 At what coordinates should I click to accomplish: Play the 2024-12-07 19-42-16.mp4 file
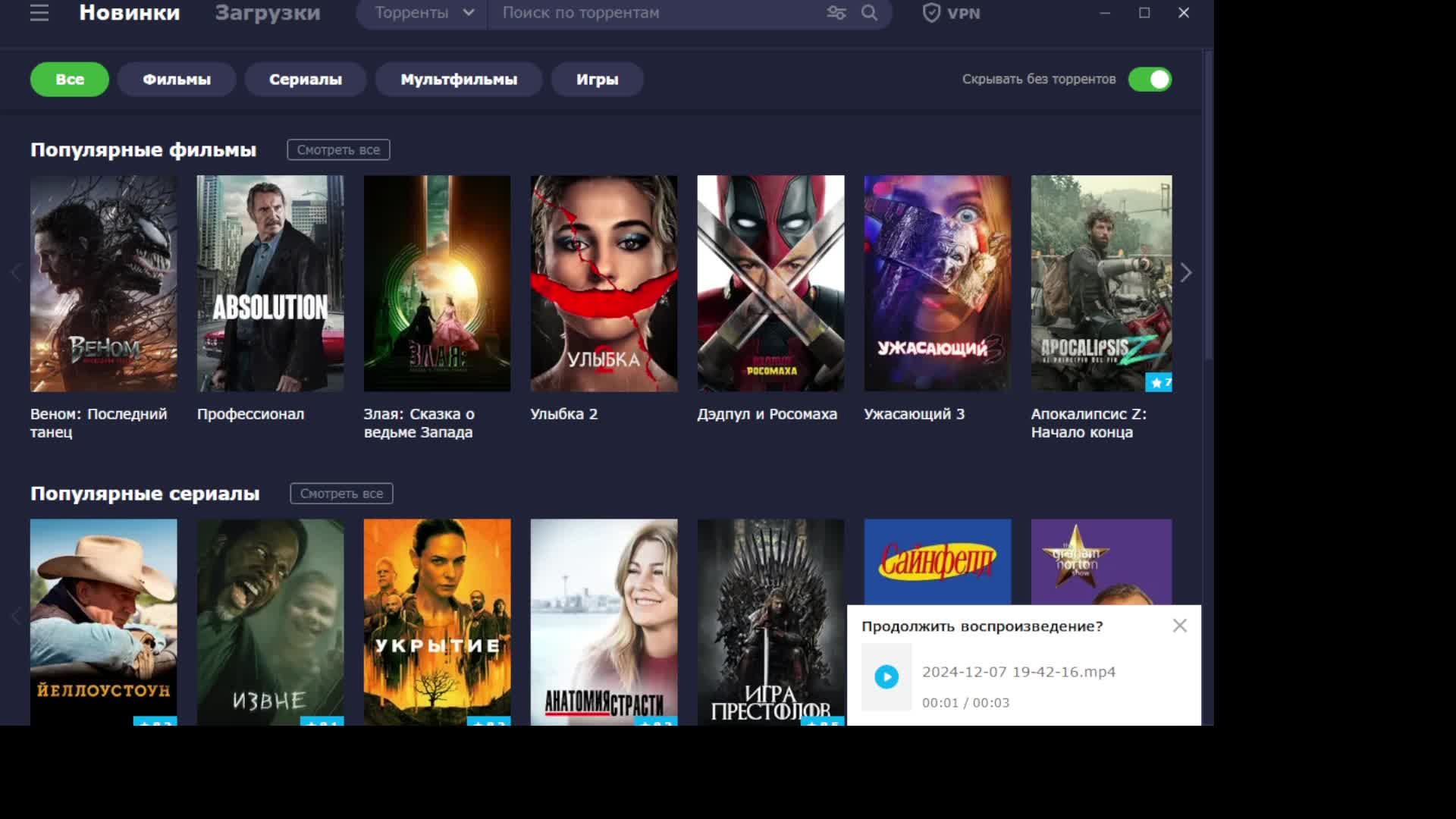(886, 676)
